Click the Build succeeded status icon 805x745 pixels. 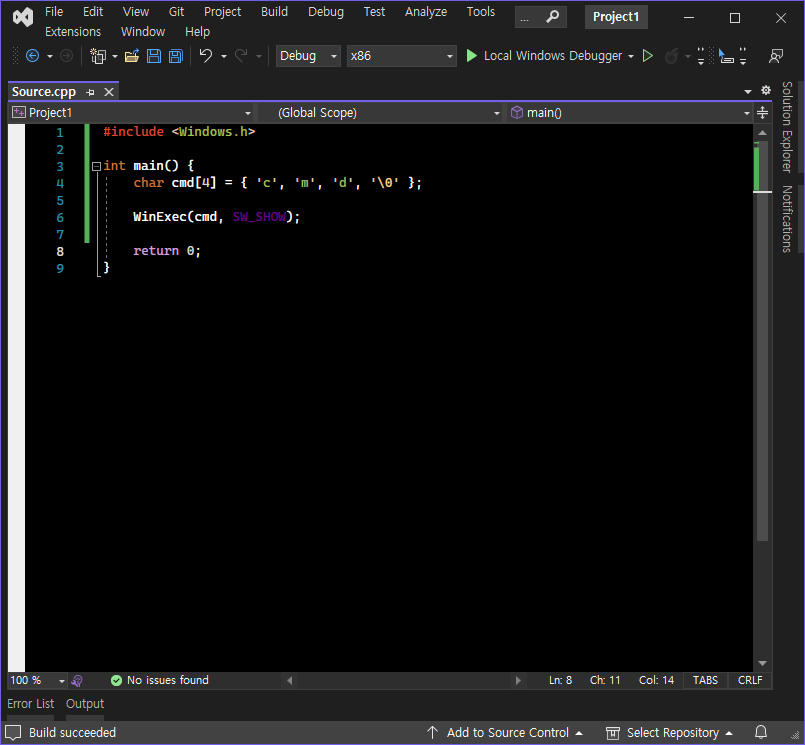pos(13,732)
